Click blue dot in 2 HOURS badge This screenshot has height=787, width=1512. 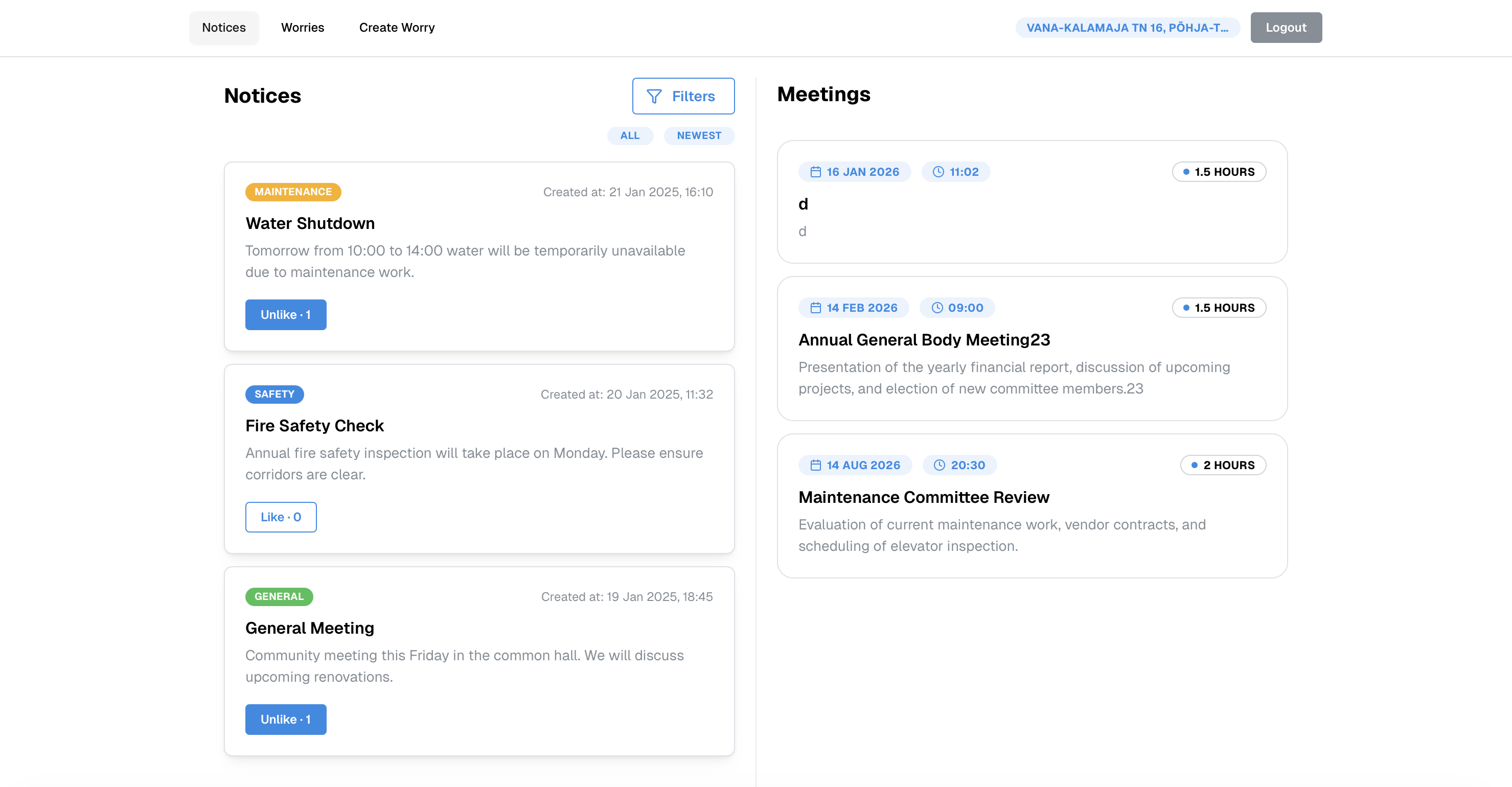click(1194, 466)
